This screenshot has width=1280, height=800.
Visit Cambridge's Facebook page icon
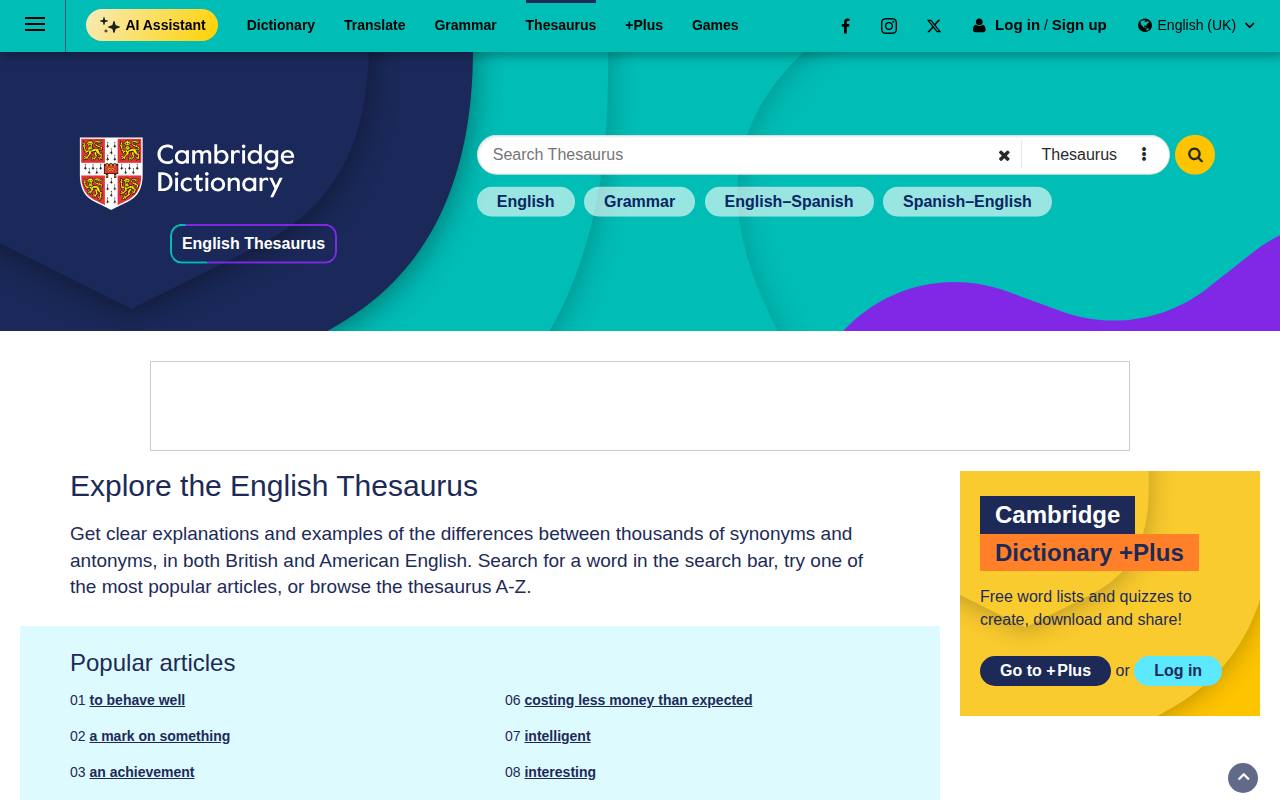click(x=845, y=26)
